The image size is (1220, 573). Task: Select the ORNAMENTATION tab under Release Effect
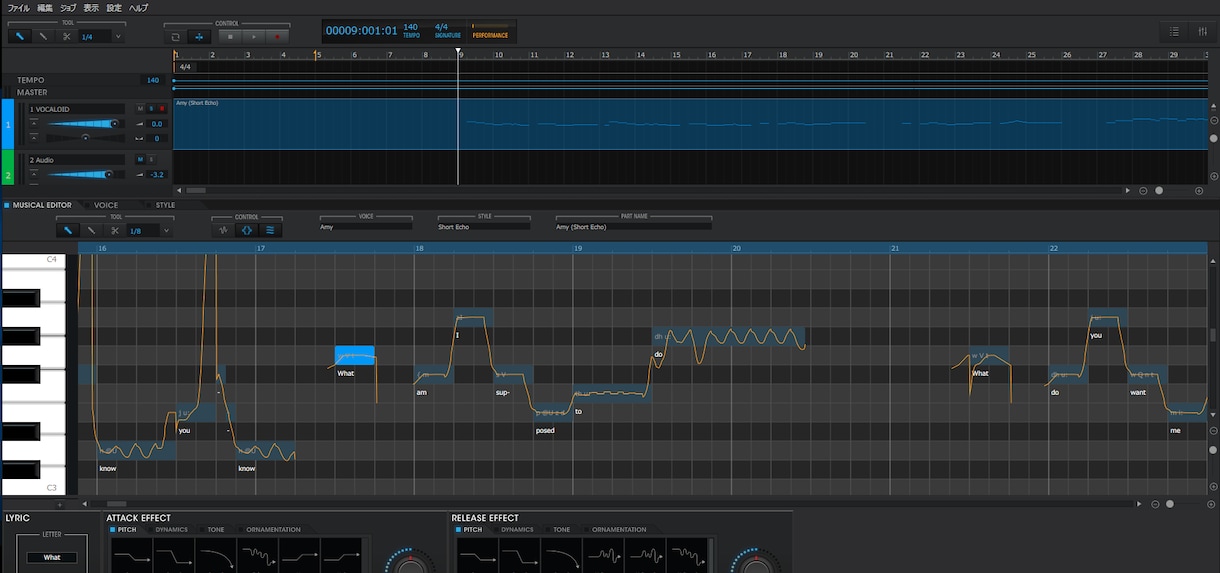[x=614, y=530]
